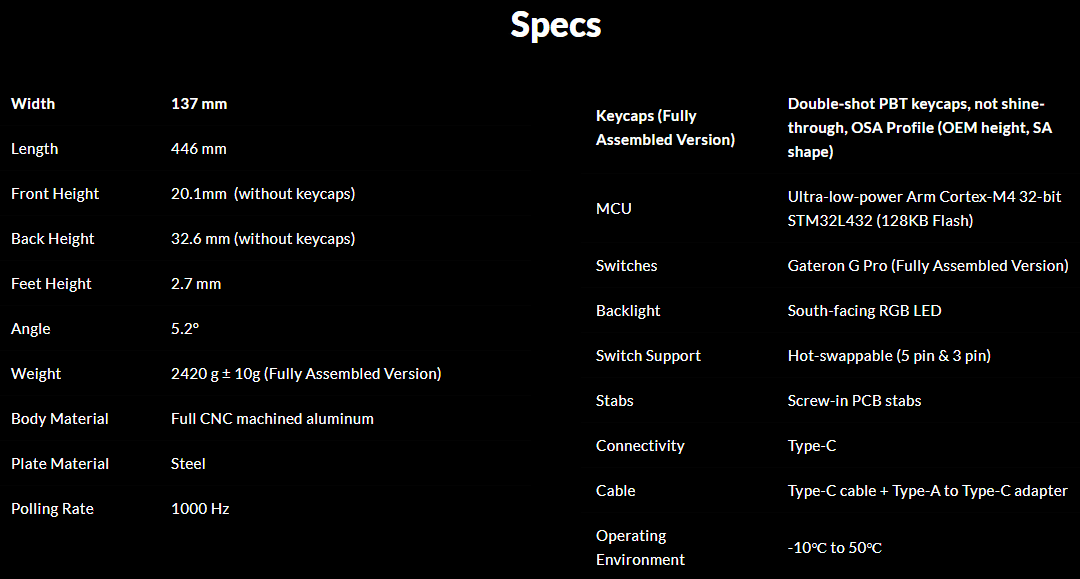The width and height of the screenshot is (1080, 579).
Task: Click the Hot-swappable (5 pin & 3 pin) value
Action: point(889,356)
